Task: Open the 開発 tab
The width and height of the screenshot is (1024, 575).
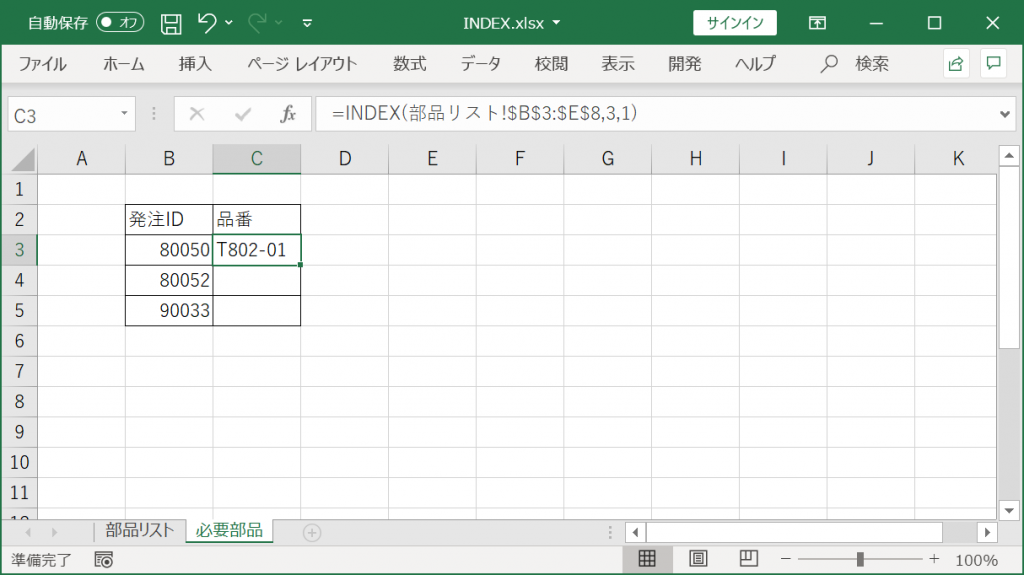Action: pos(685,64)
